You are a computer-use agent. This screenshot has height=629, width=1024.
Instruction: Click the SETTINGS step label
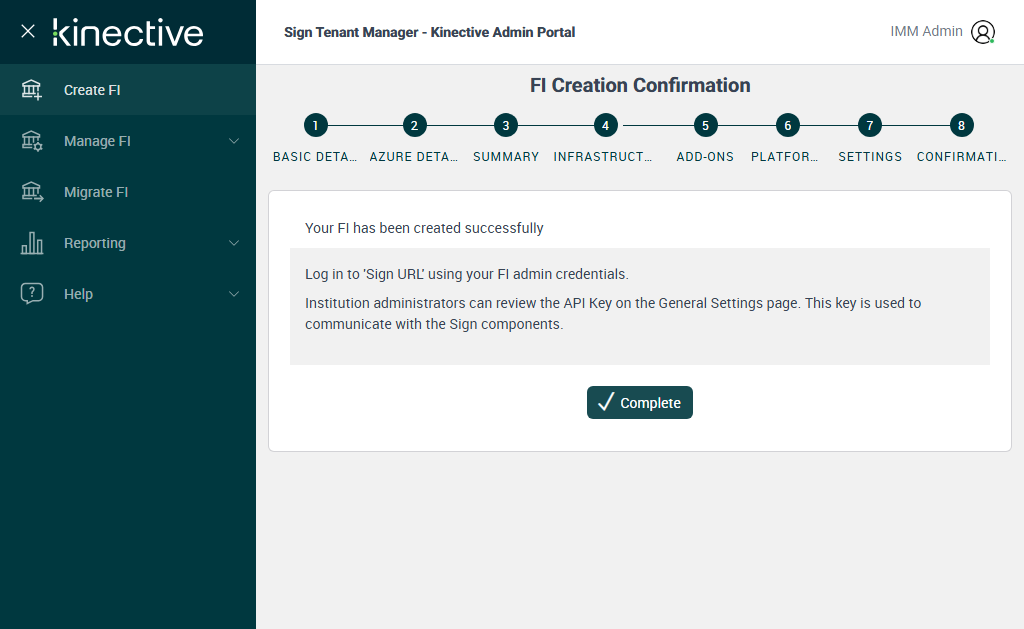point(870,157)
